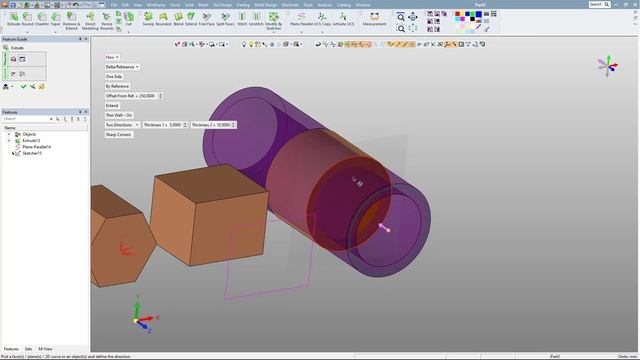Toggle the Extend option

(112, 105)
